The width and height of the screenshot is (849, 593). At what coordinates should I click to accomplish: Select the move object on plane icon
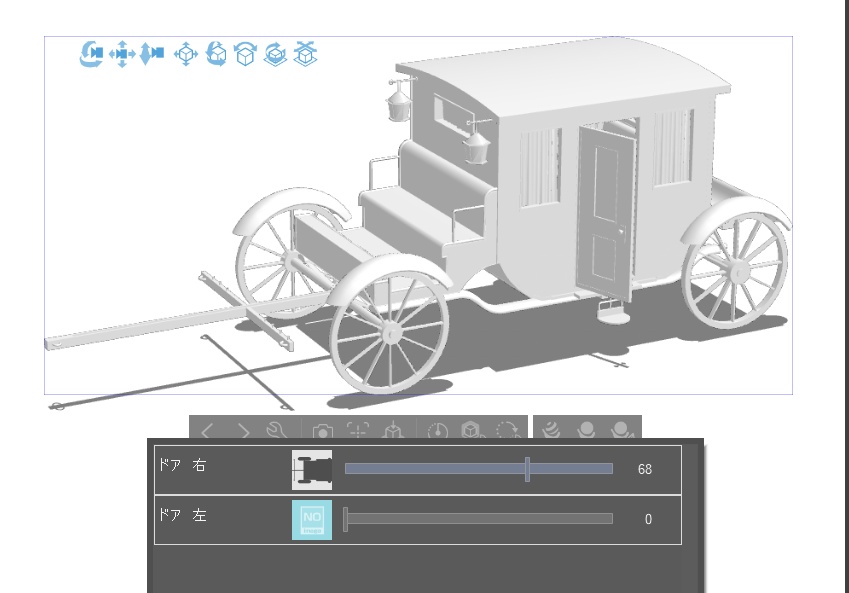[x=186, y=54]
